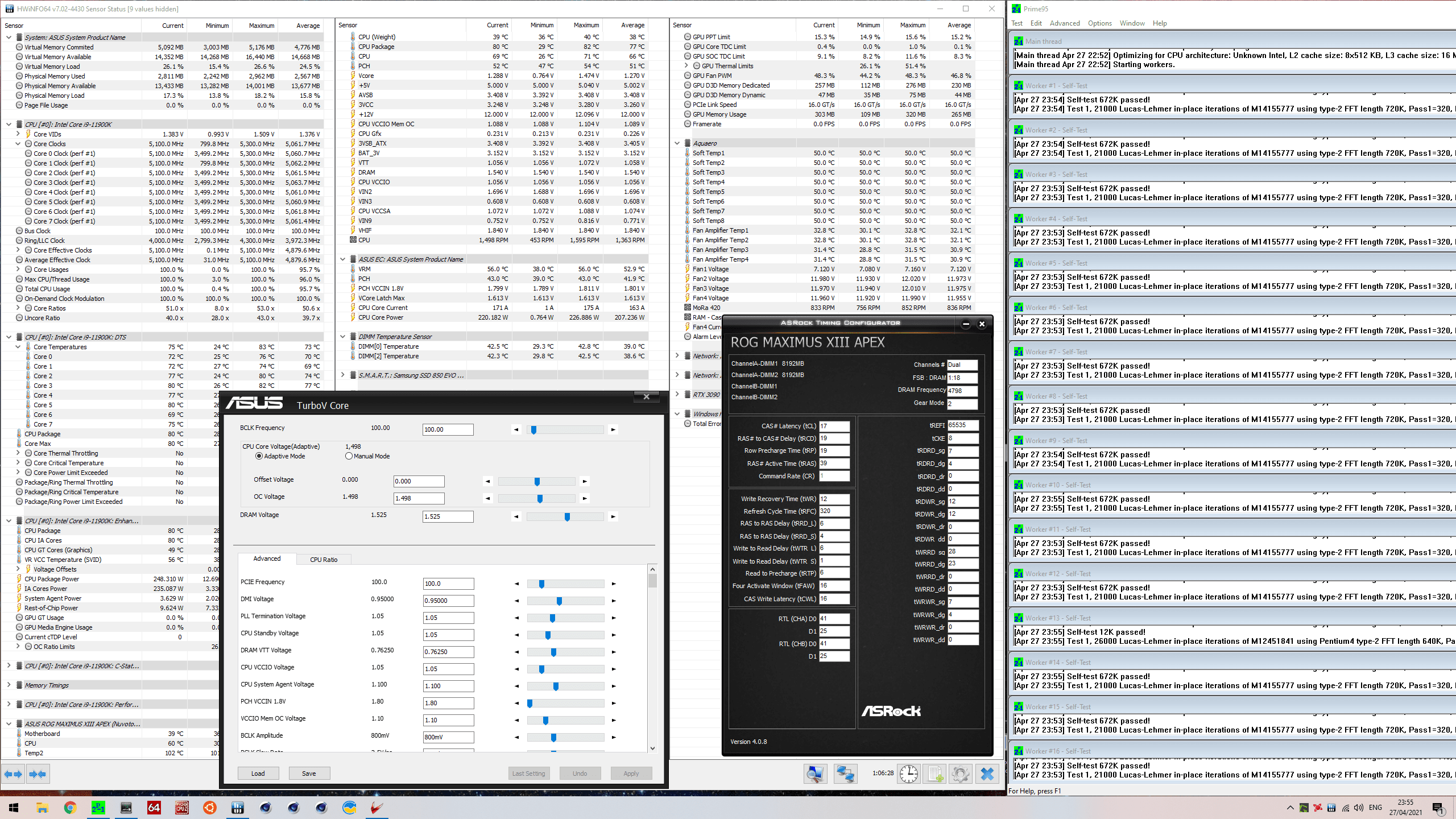Expand S.M.A.R.T. Samsung SSD 850 EVO group
Screen dimensions: 1456x819
click(x=343, y=375)
